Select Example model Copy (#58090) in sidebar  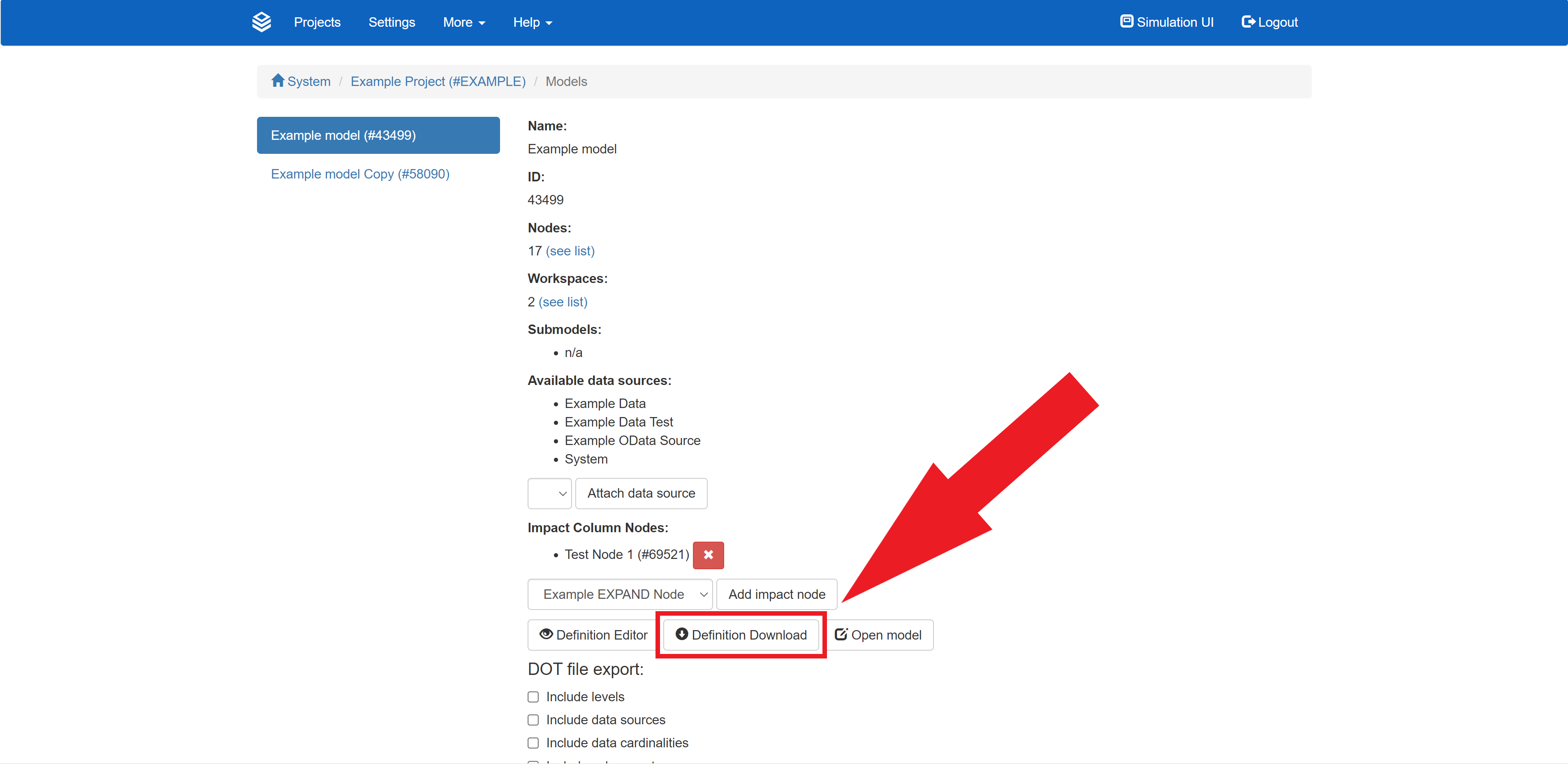[x=360, y=174]
